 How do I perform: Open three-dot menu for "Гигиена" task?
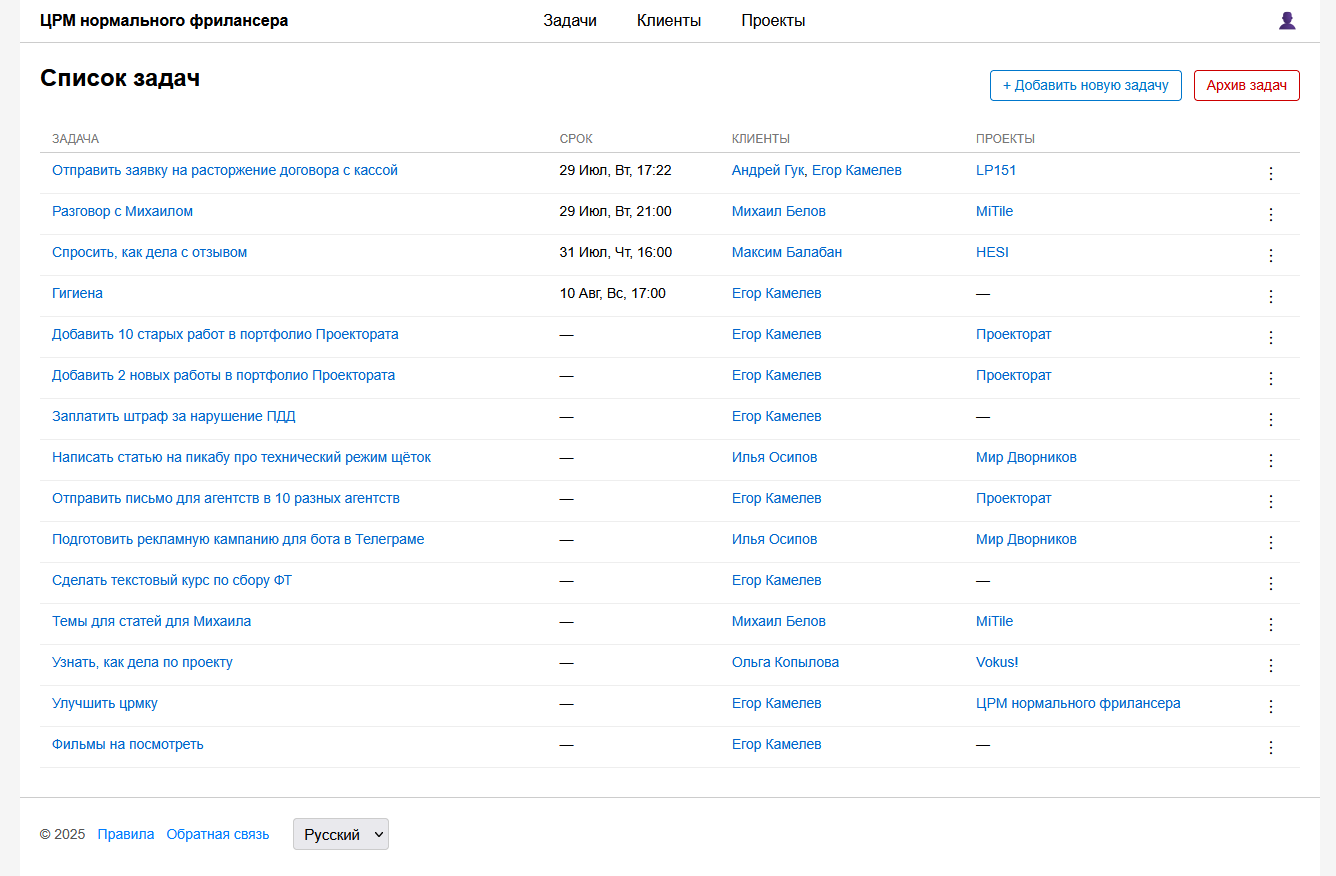[x=1271, y=296]
